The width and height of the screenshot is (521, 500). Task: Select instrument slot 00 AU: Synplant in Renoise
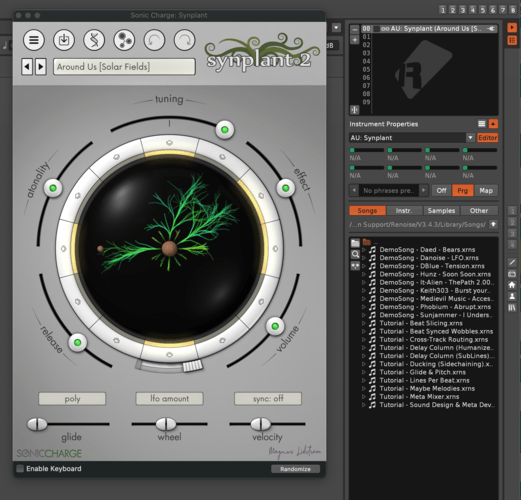click(429, 29)
